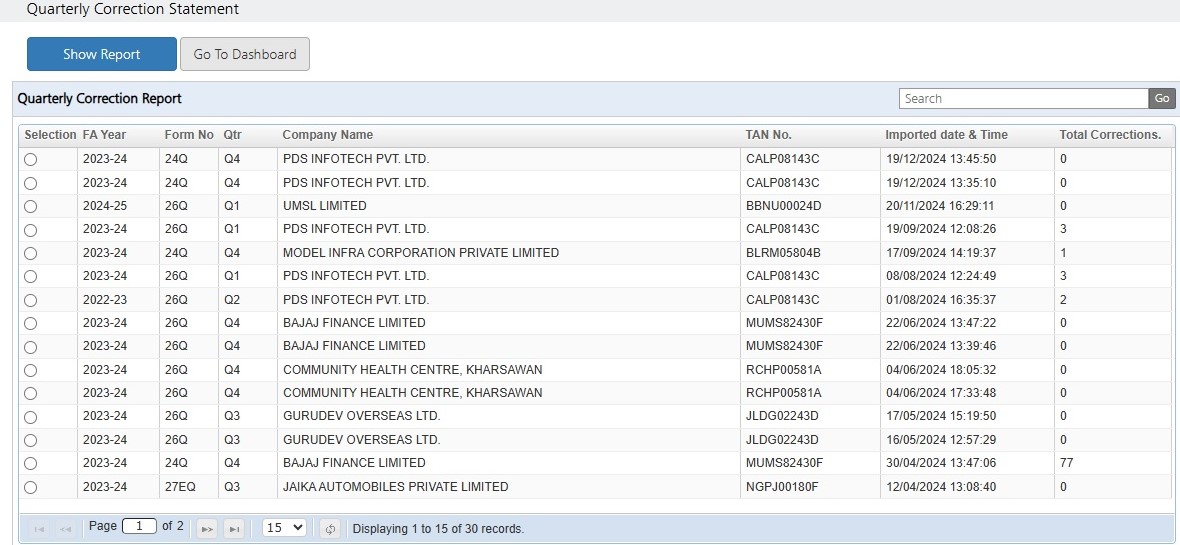Click the Go search button
1180x545 pixels.
click(1162, 99)
